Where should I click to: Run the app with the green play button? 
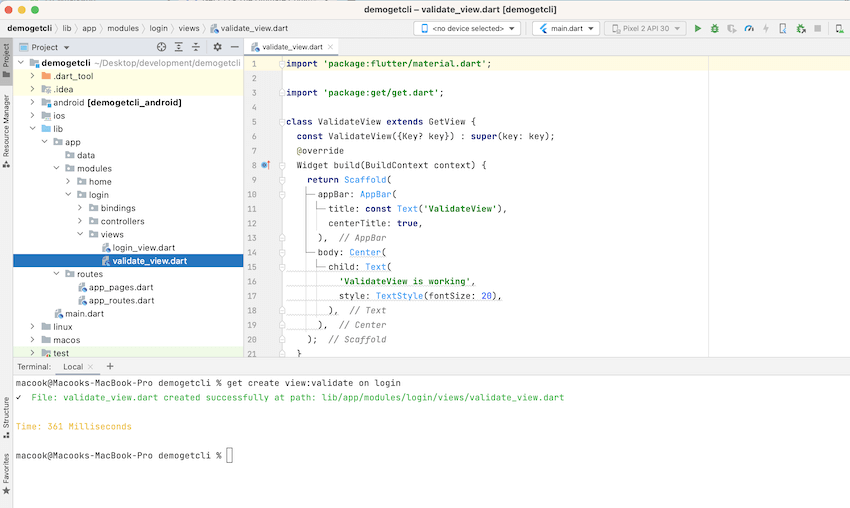(698, 29)
